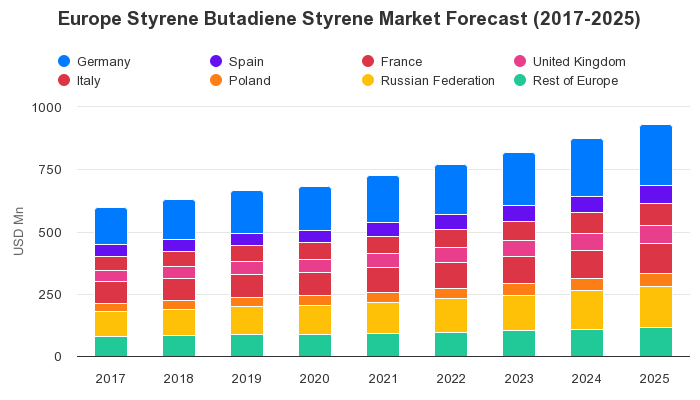This screenshot has width=700, height=400.
Task: Click the Russian Federation yellow segment in 2021
Action: pos(383,318)
